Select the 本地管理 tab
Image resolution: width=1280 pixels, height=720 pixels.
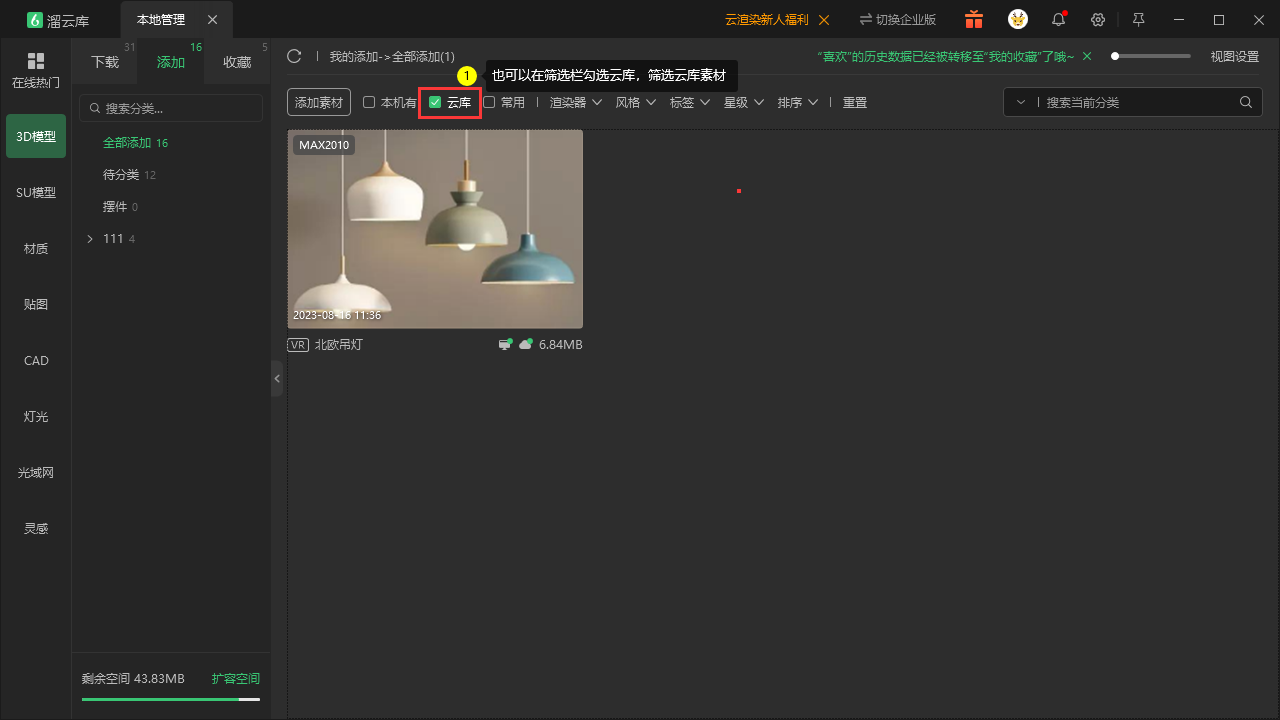[x=161, y=20]
